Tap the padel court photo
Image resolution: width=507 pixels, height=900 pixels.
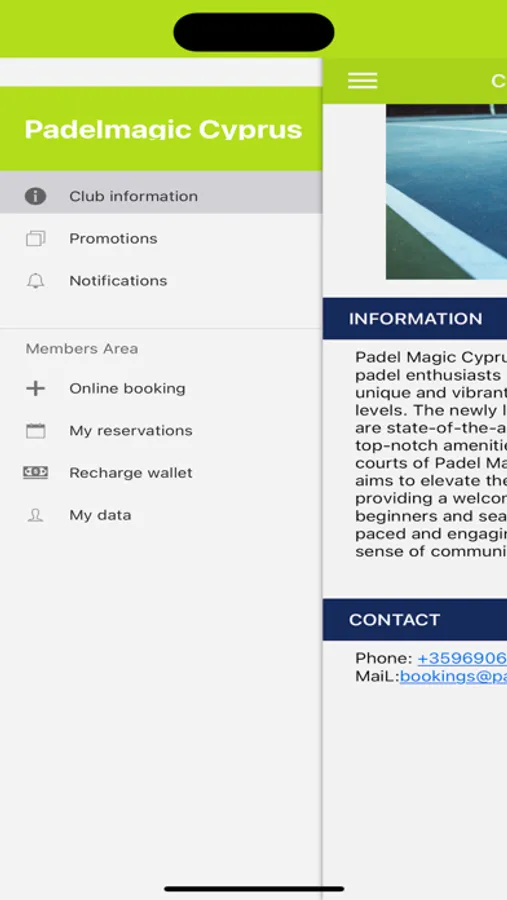point(446,192)
